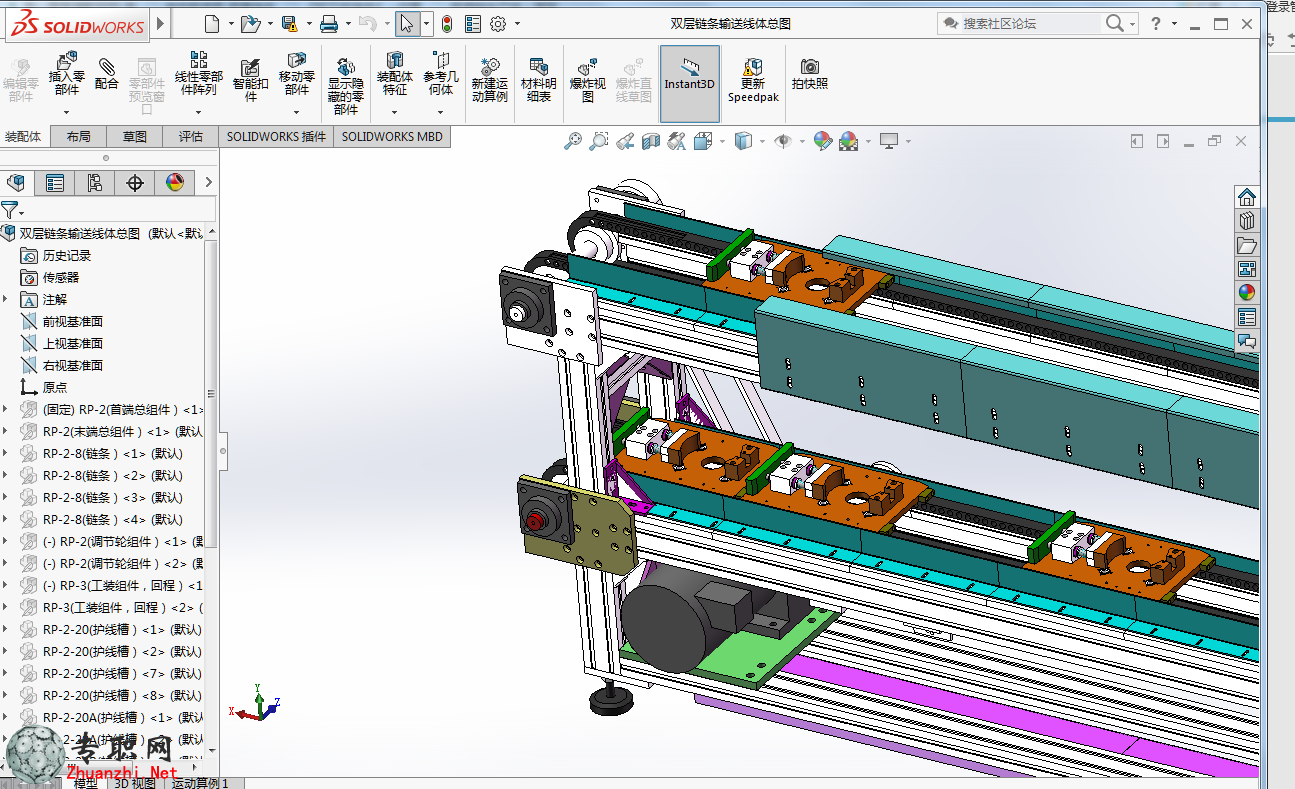Open dropdown under 插入零部件 button
This screenshot has height=789, width=1295.
(x=66, y=110)
